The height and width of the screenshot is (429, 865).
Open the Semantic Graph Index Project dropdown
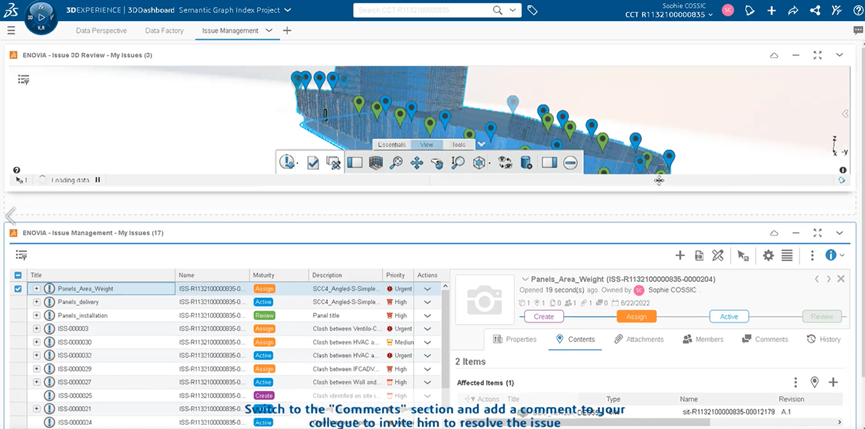click(288, 10)
